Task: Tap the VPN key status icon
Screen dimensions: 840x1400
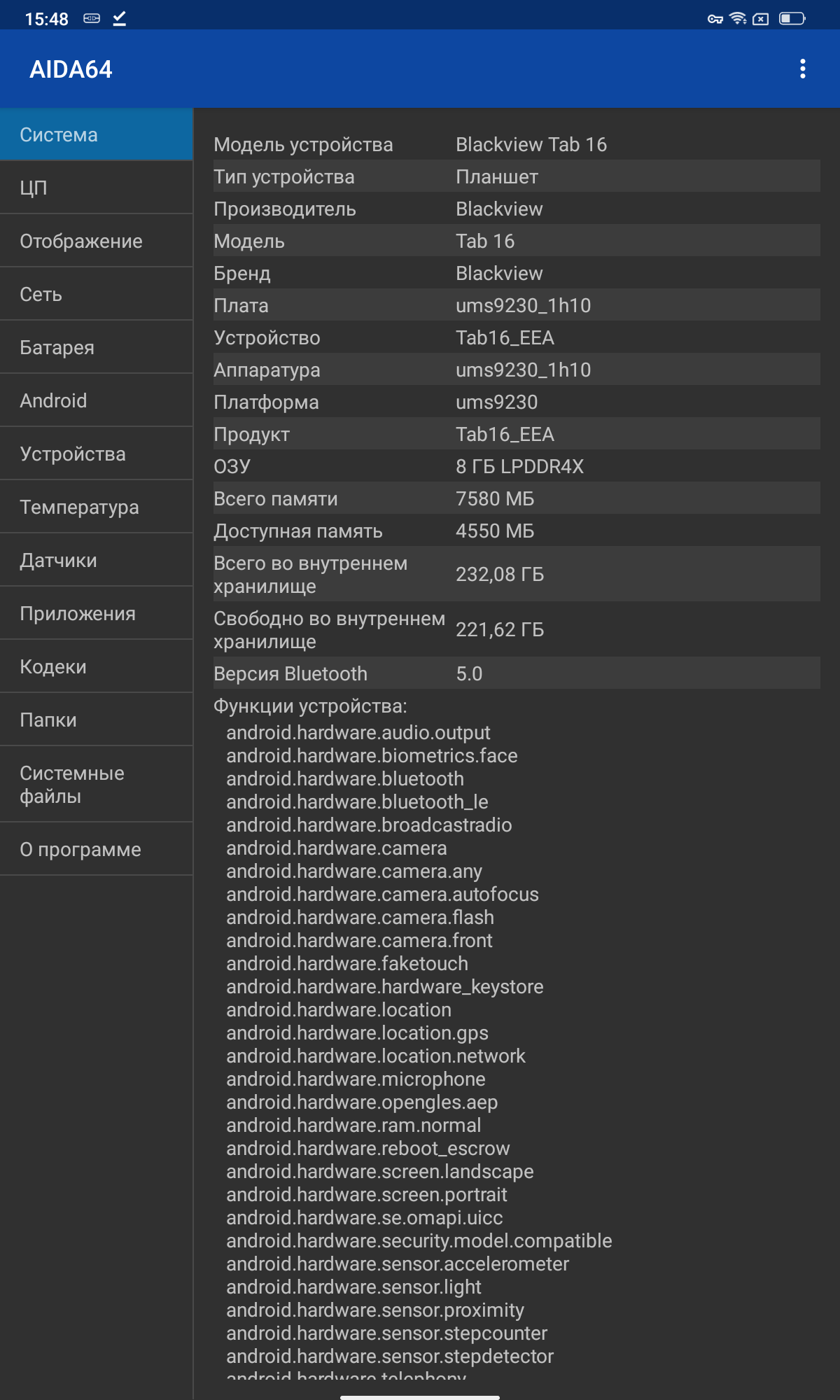Action: tap(715, 19)
